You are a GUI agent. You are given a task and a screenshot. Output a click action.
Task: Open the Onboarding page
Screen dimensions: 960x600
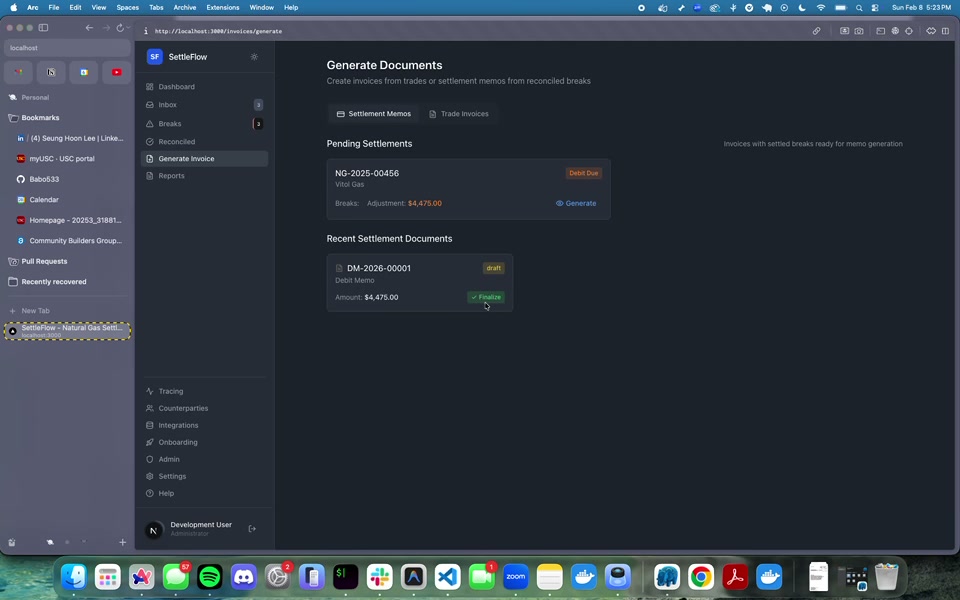pyautogui.click(x=177, y=443)
